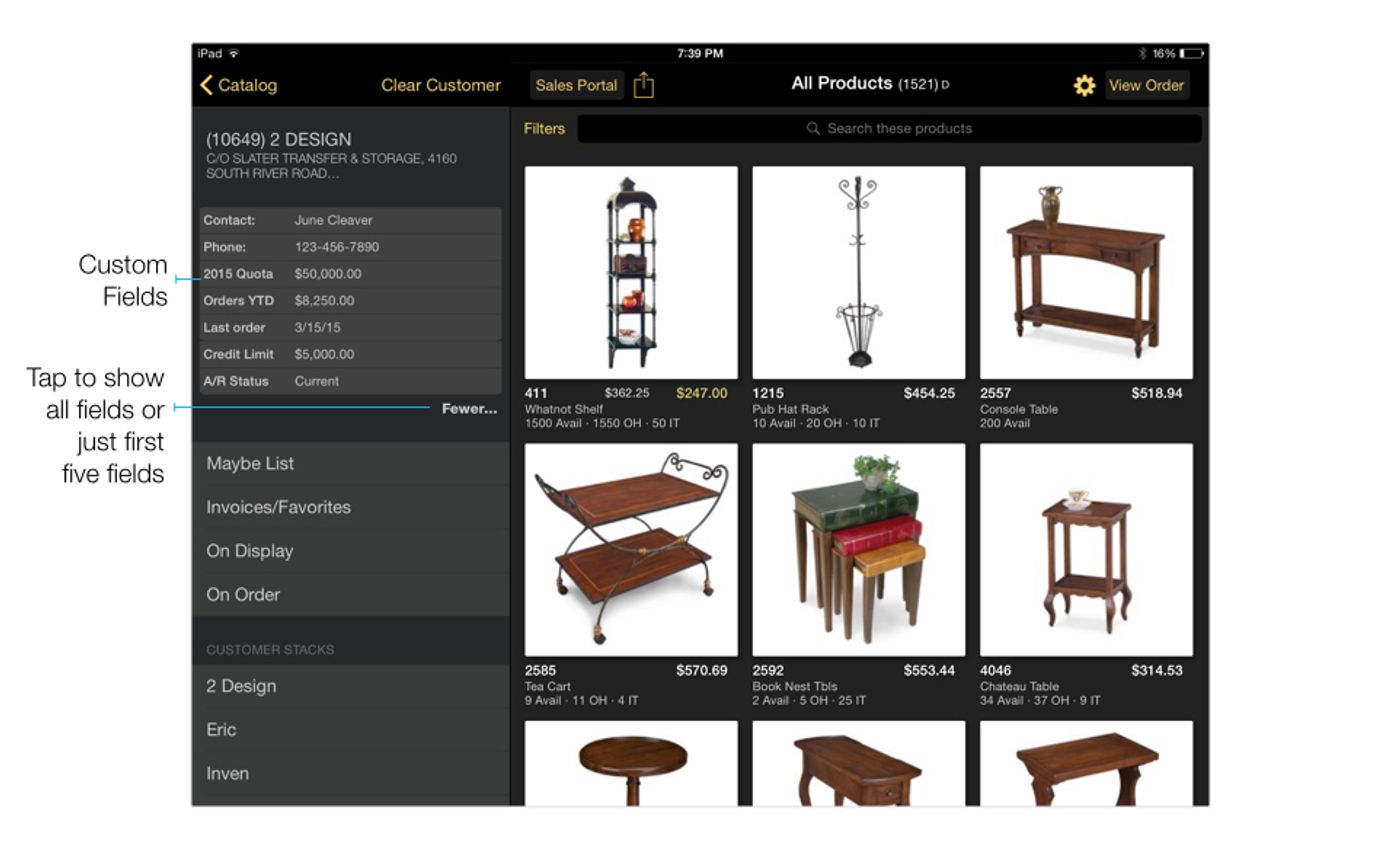Tap the Wi-Fi icon in status bar
Screen dimensions: 1400x863
[234, 54]
